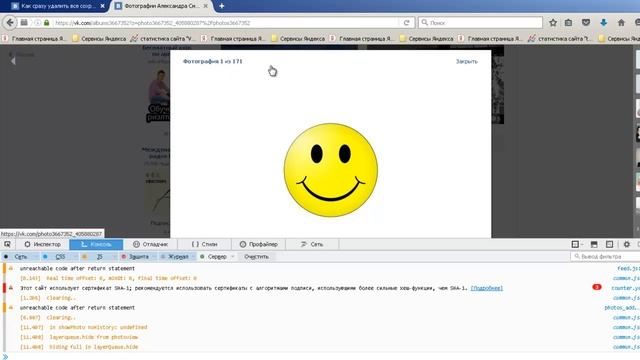Open developer tools settings gear
Viewport: 640px width, 360px height.
[x=627, y=244]
